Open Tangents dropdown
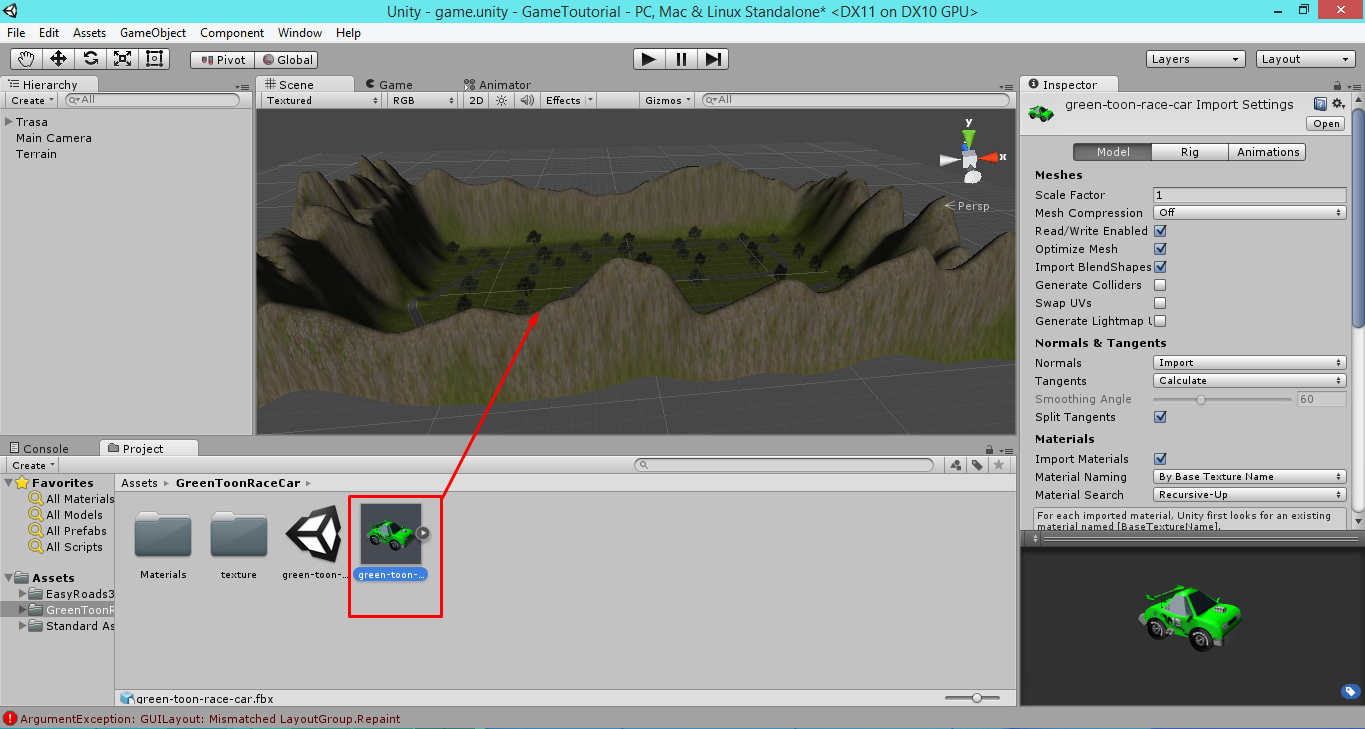The height and width of the screenshot is (729, 1365). point(1250,381)
